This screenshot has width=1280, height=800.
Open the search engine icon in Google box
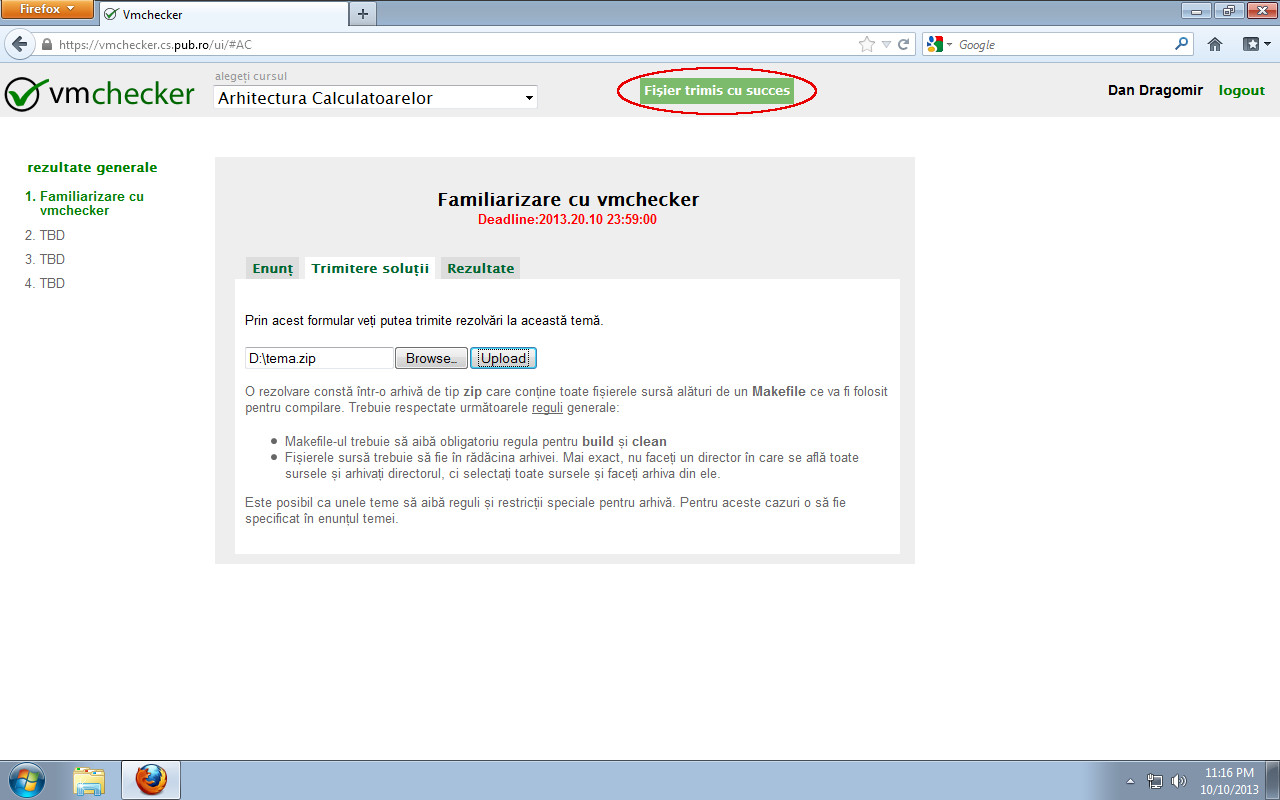(x=934, y=44)
